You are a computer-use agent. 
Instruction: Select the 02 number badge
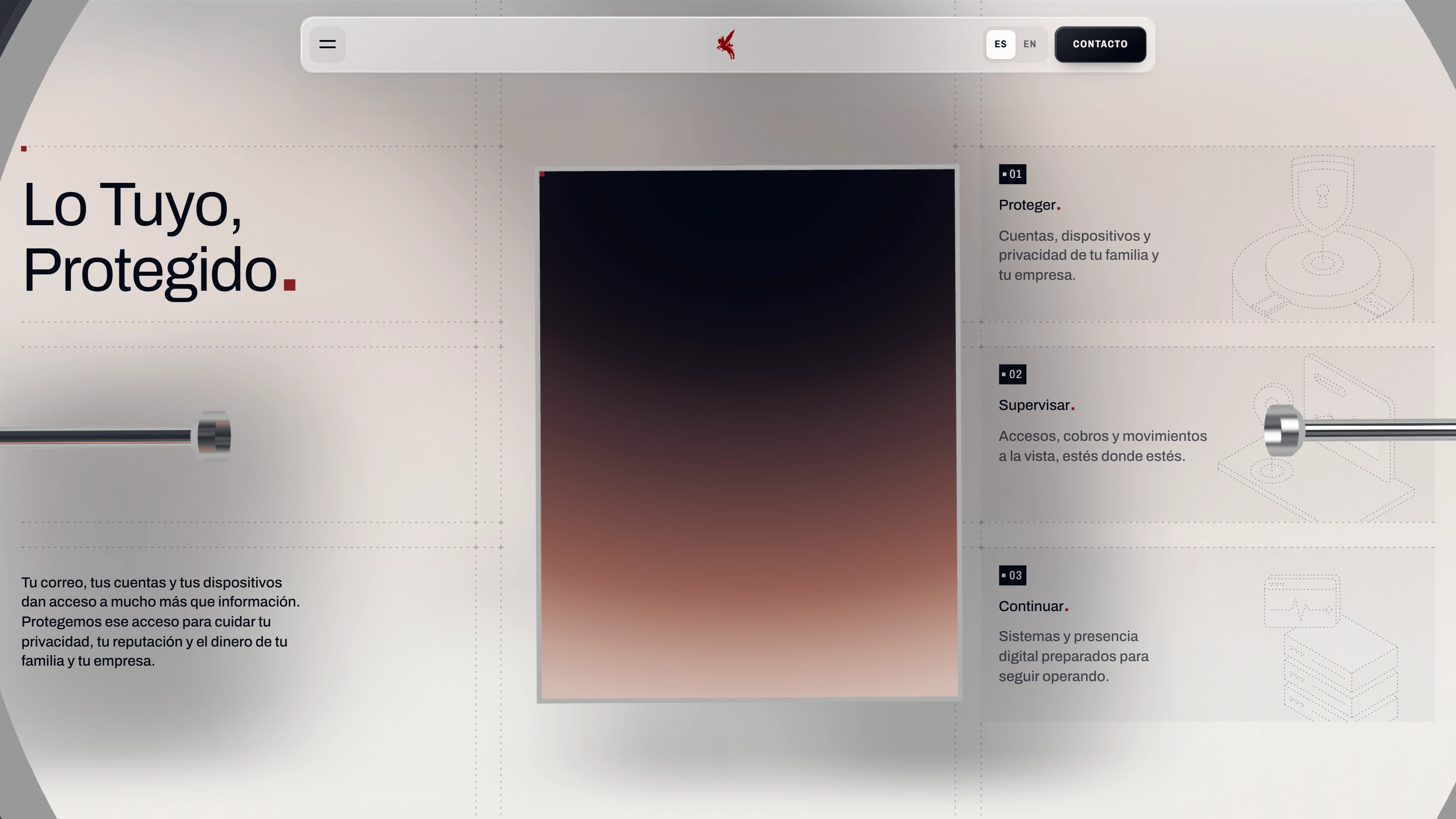click(x=1012, y=374)
